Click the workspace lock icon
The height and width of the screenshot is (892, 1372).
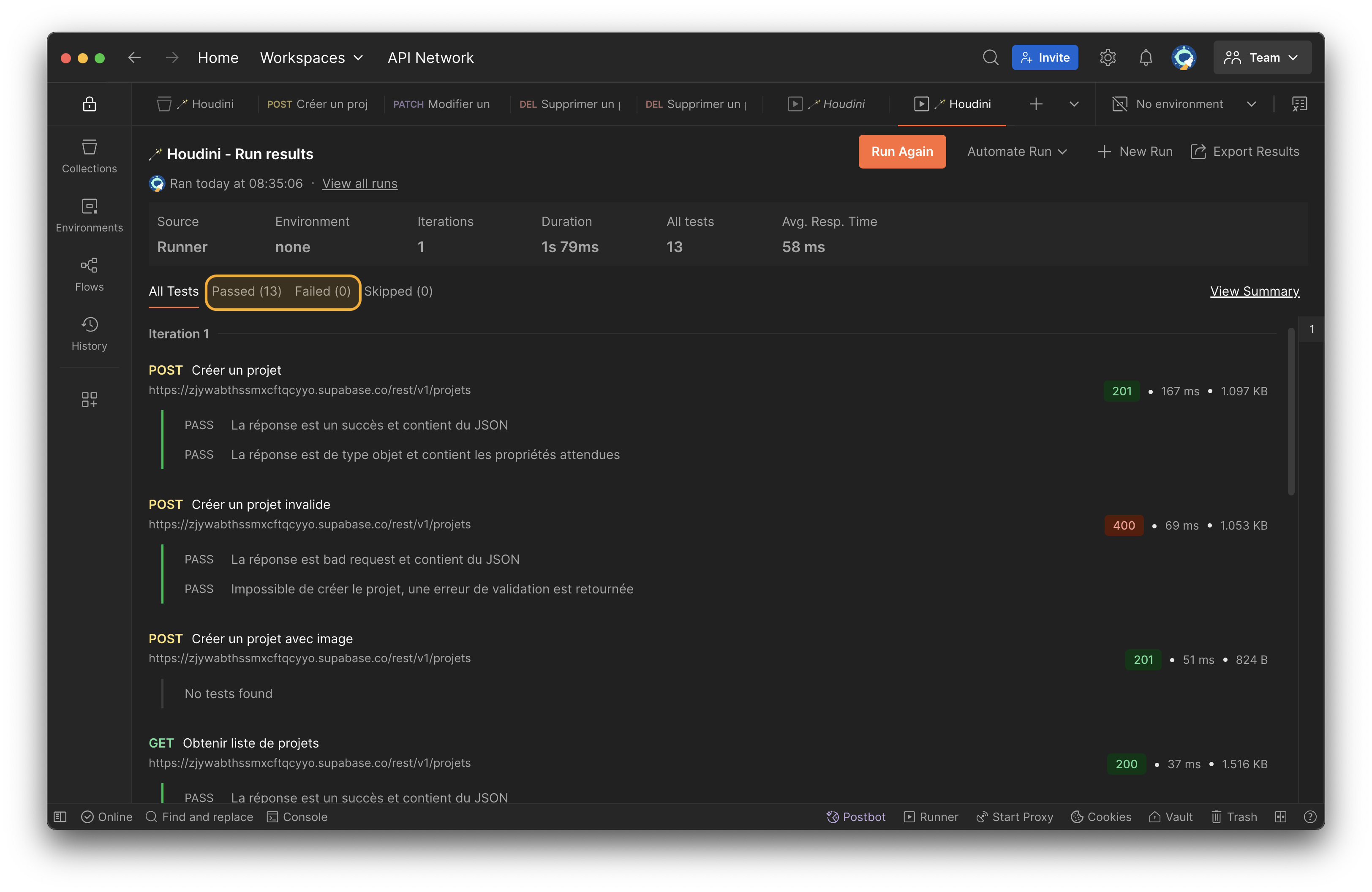coord(90,104)
